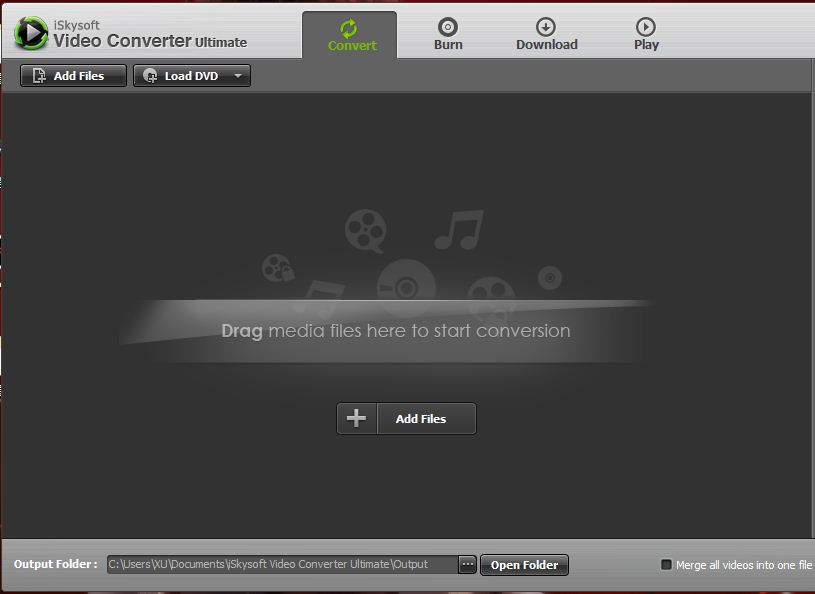Click the large plus icon in center

(x=357, y=419)
